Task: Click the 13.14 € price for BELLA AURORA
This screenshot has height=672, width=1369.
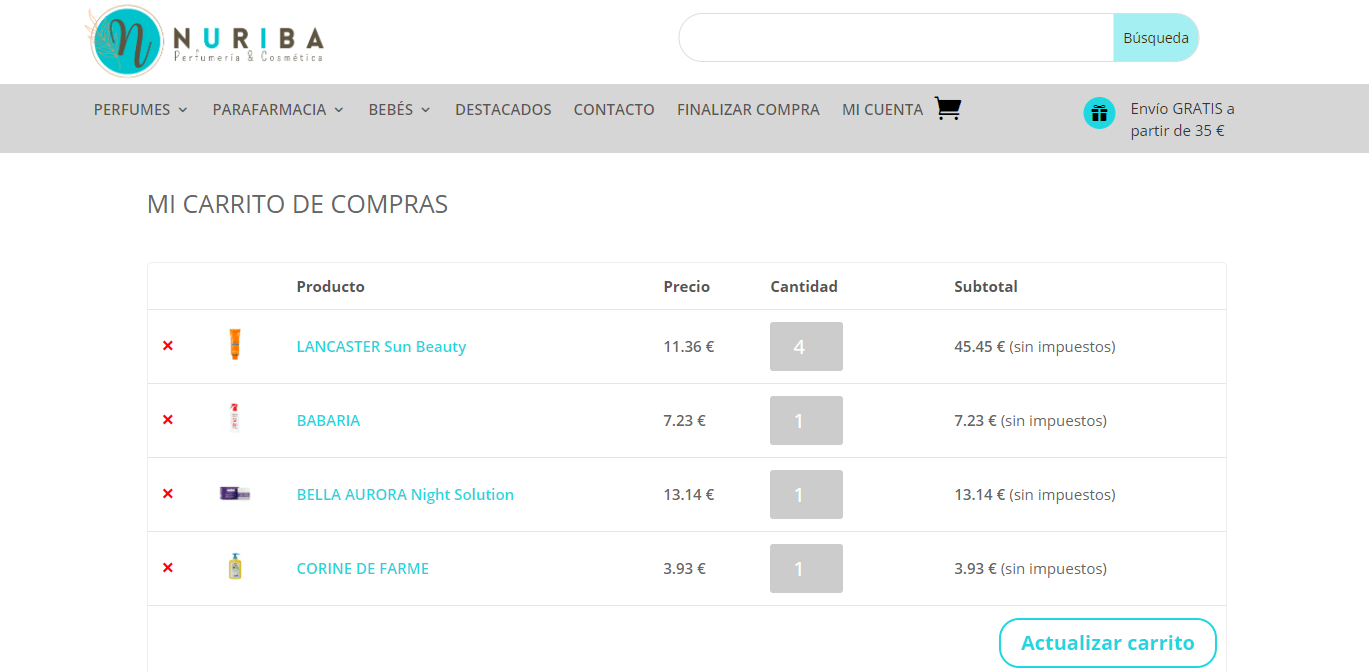Action: click(688, 494)
